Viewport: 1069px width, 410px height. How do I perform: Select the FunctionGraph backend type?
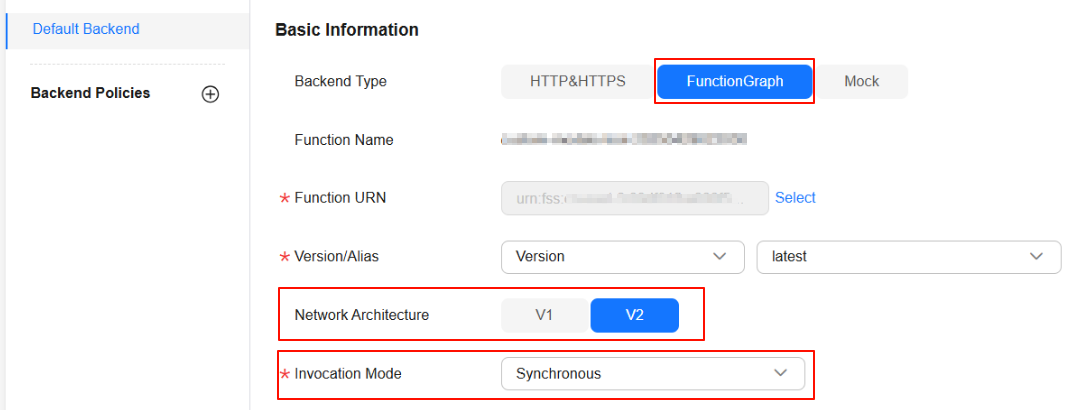click(734, 81)
